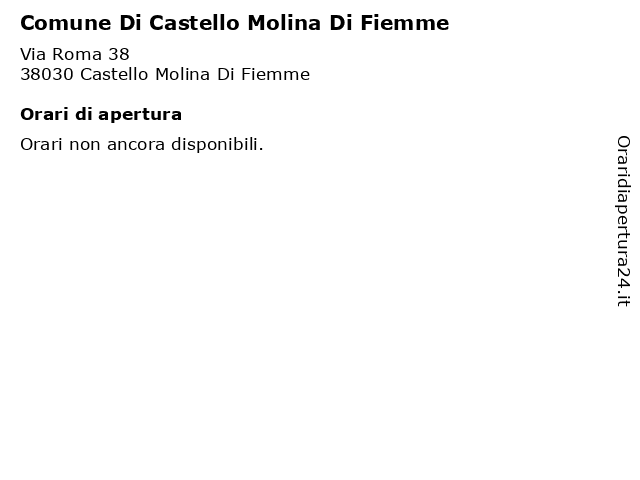Click the word Comune in the title
Viewport: 640px width, 480px height.
tap(66, 23)
